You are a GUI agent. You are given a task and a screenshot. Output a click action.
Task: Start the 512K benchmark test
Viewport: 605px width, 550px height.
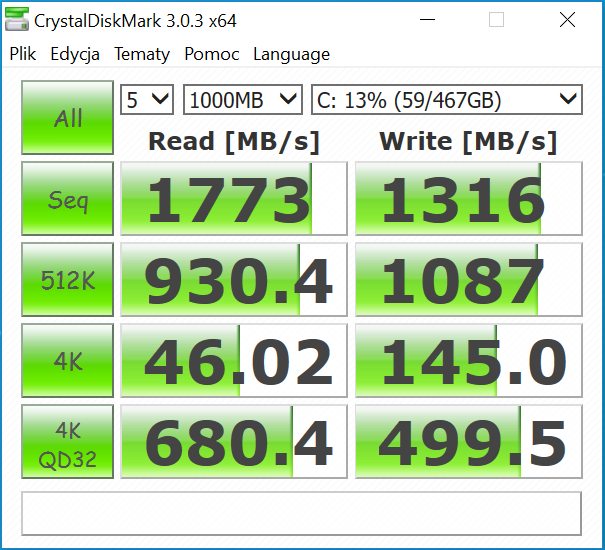68,280
